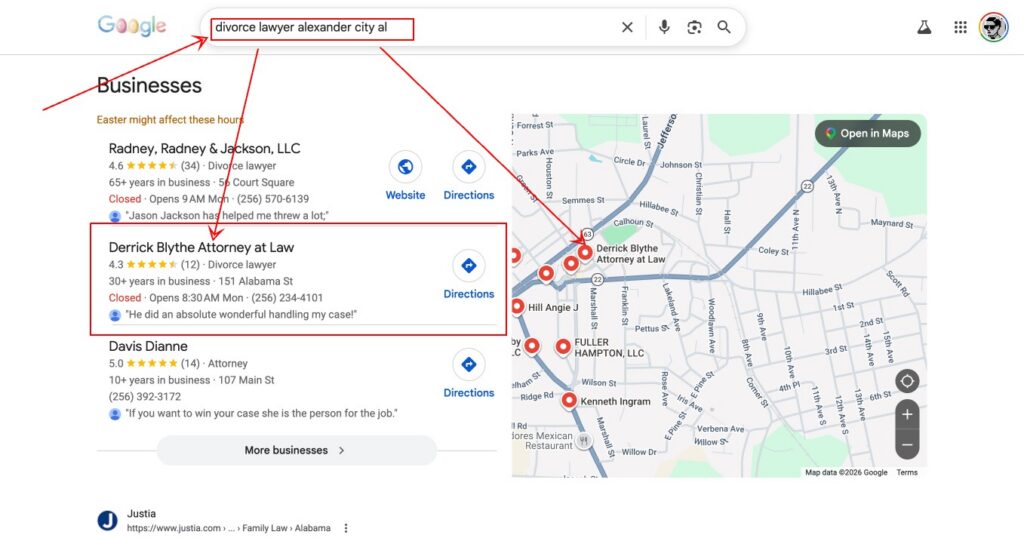
Task: Zoom in on the map
Action: (x=907, y=414)
